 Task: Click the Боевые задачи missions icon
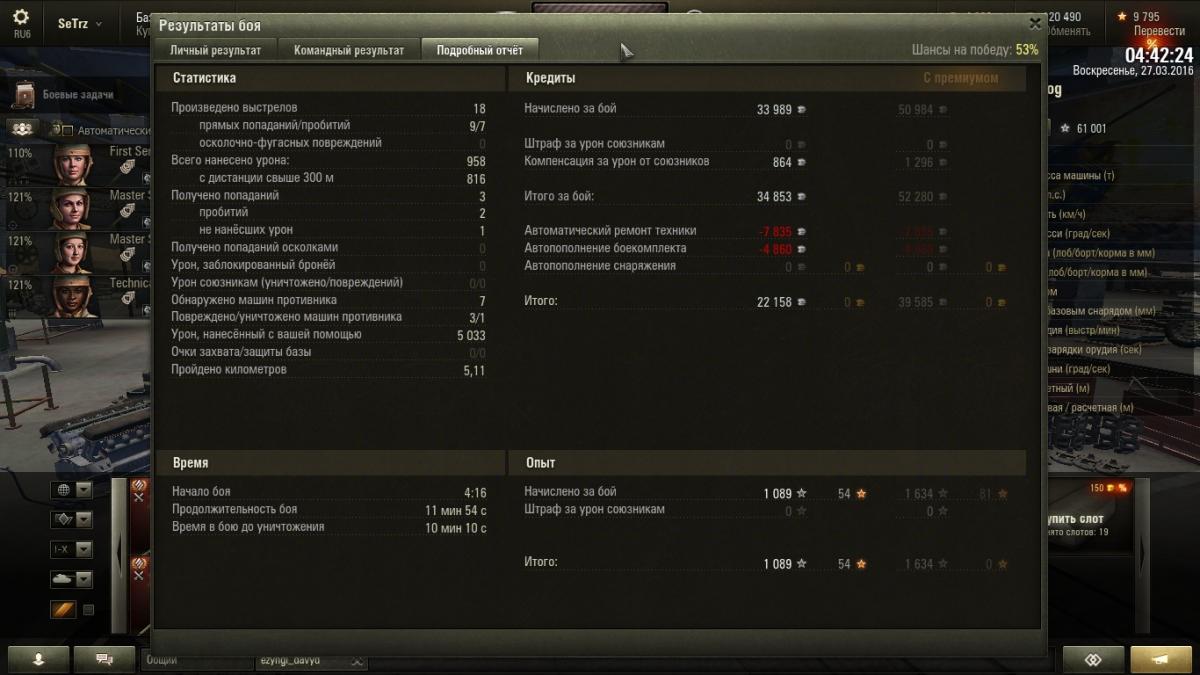(24, 95)
